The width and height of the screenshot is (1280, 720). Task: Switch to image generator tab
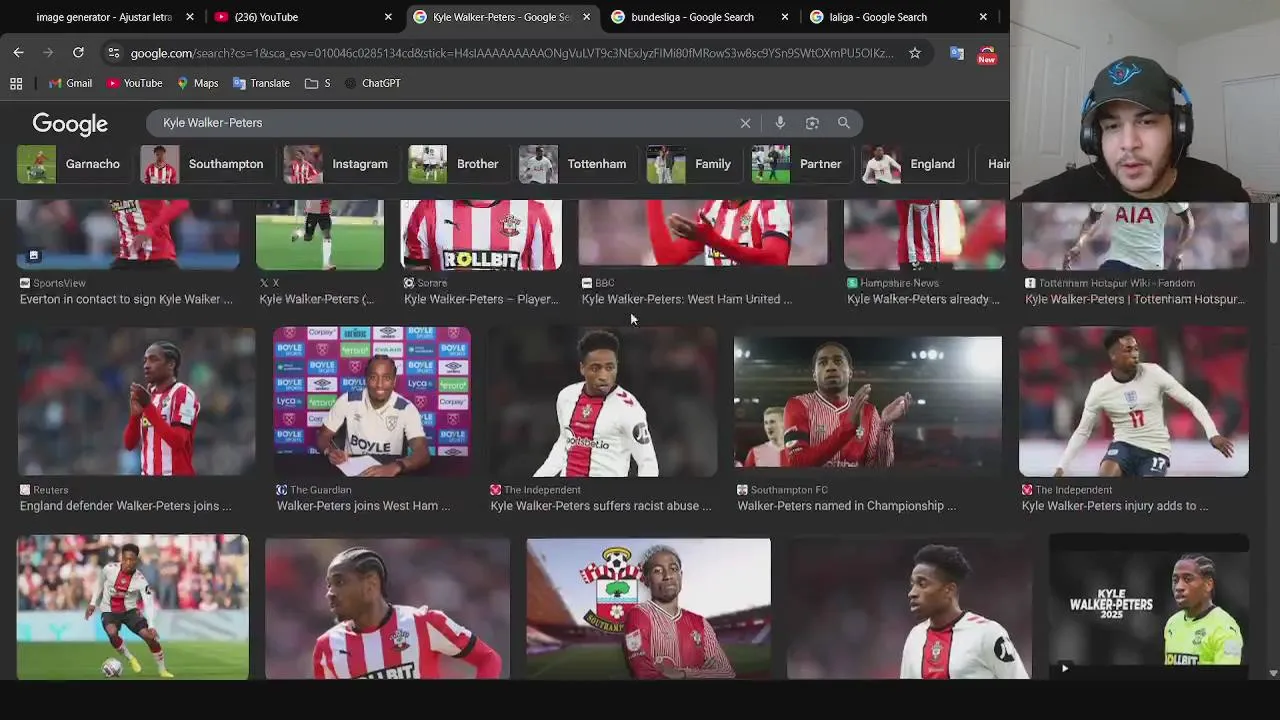[x=104, y=17]
